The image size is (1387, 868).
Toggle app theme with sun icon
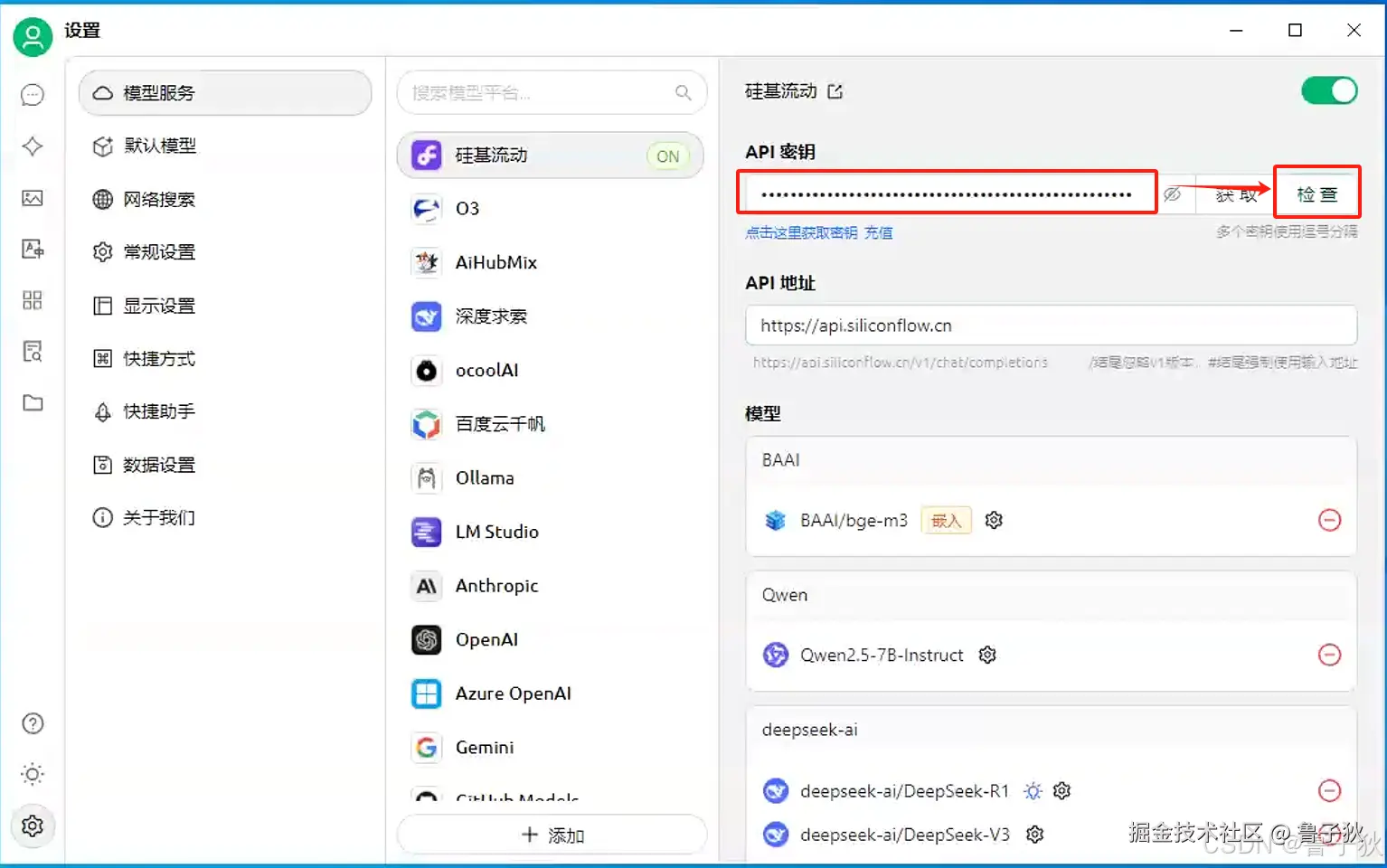(x=33, y=774)
